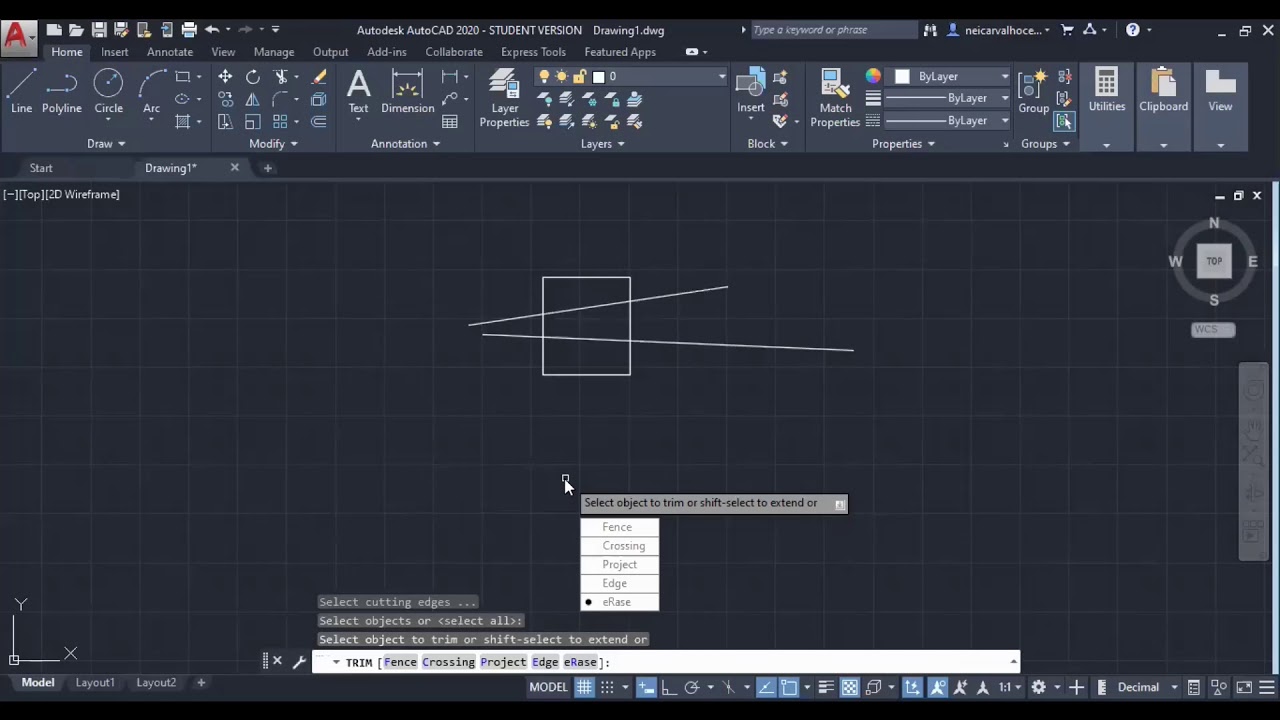Image resolution: width=1280 pixels, height=720 pixels.
Task: Open the Insert ribbon tab
Action: pyautogui.click(x=114, y=52)
